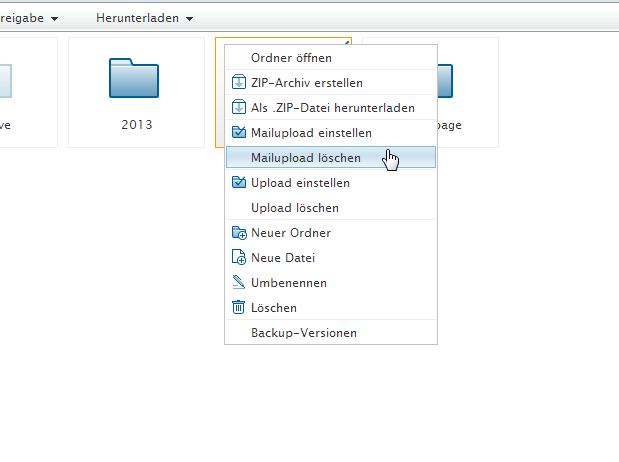619x462 pixels.
Task: Click the Neue Datei file icon
Action: click(238, 258)
